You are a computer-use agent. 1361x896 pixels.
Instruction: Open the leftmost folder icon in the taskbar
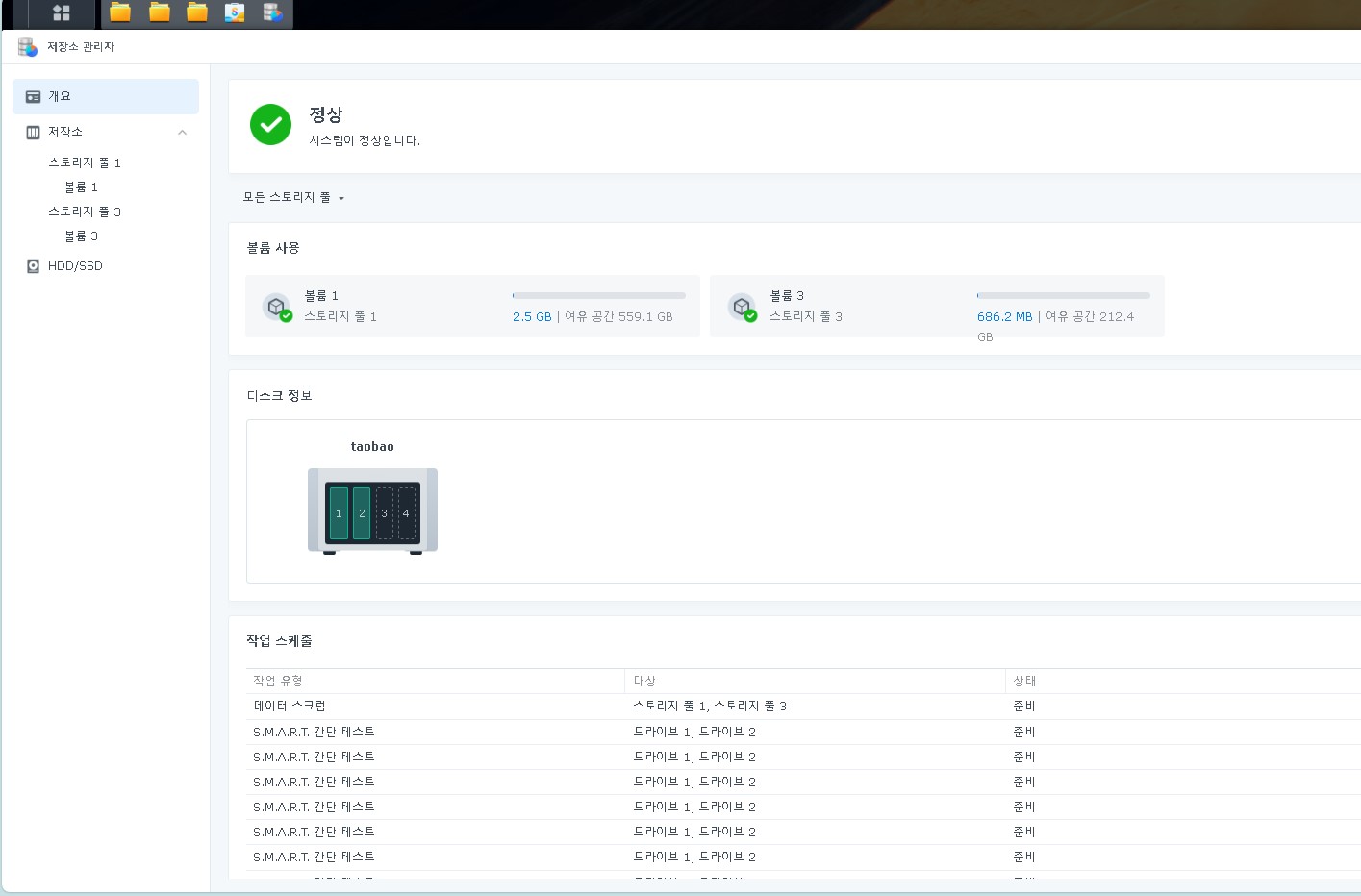pos(120,12)
